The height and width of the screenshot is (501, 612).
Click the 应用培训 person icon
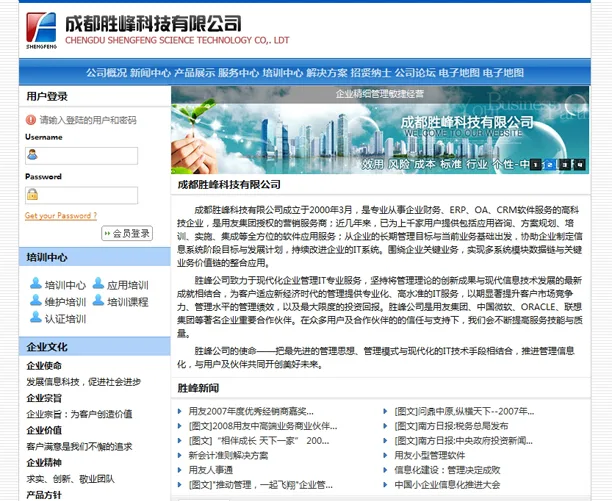(x=97, y=284)
